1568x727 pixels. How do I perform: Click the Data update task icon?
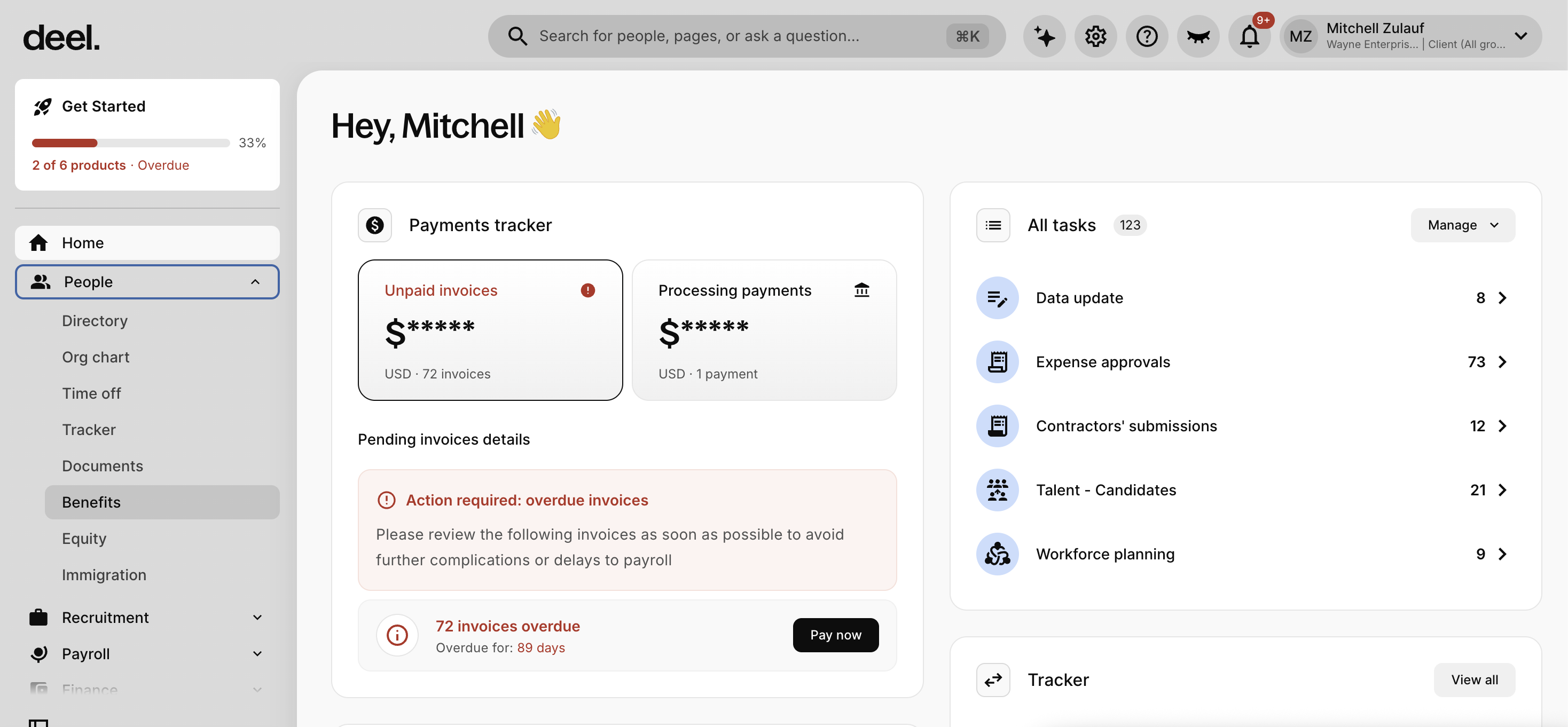click(x=997, y=297)
